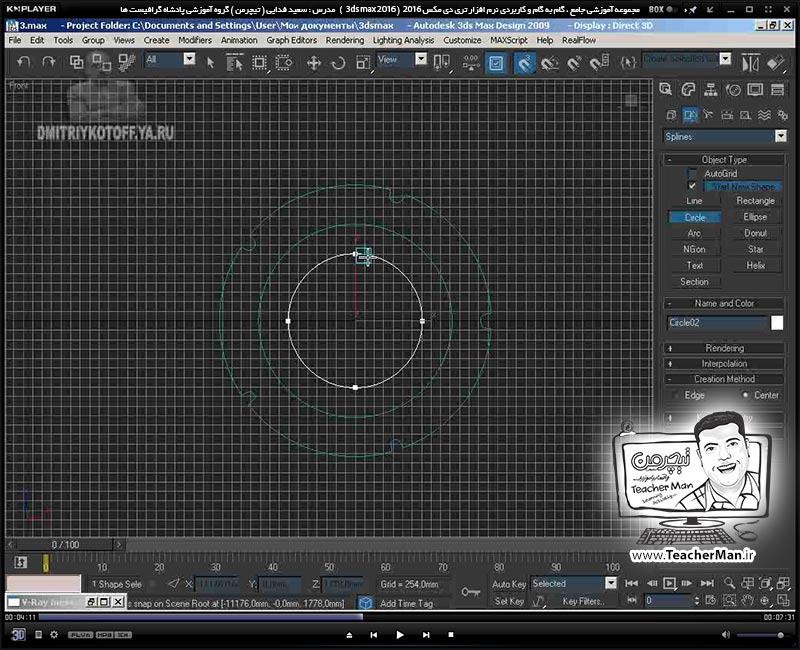
Task: Select the Center creation method radio
Action: (x=745, y=395)
